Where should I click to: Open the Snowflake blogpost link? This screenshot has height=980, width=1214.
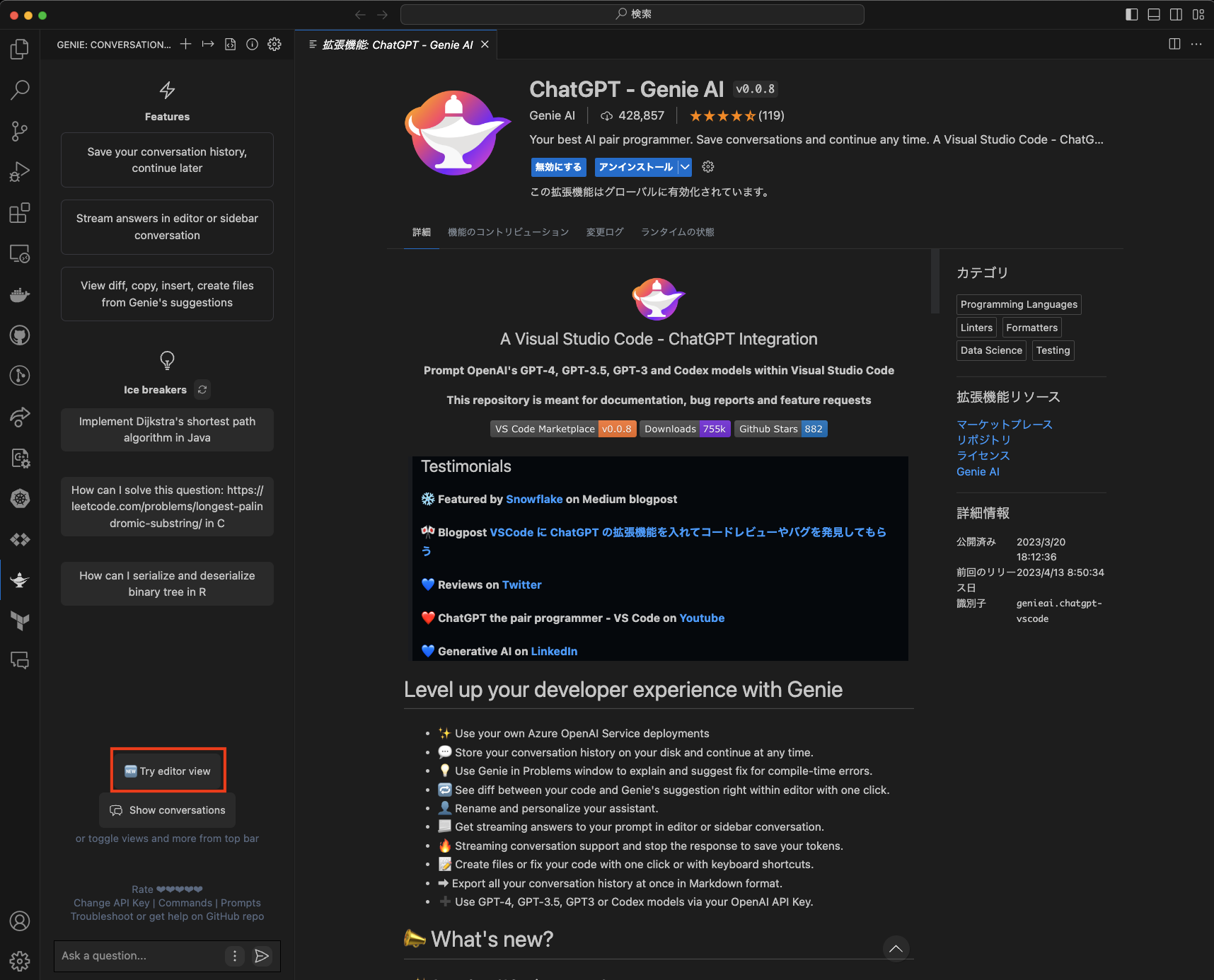pos(534,499)
